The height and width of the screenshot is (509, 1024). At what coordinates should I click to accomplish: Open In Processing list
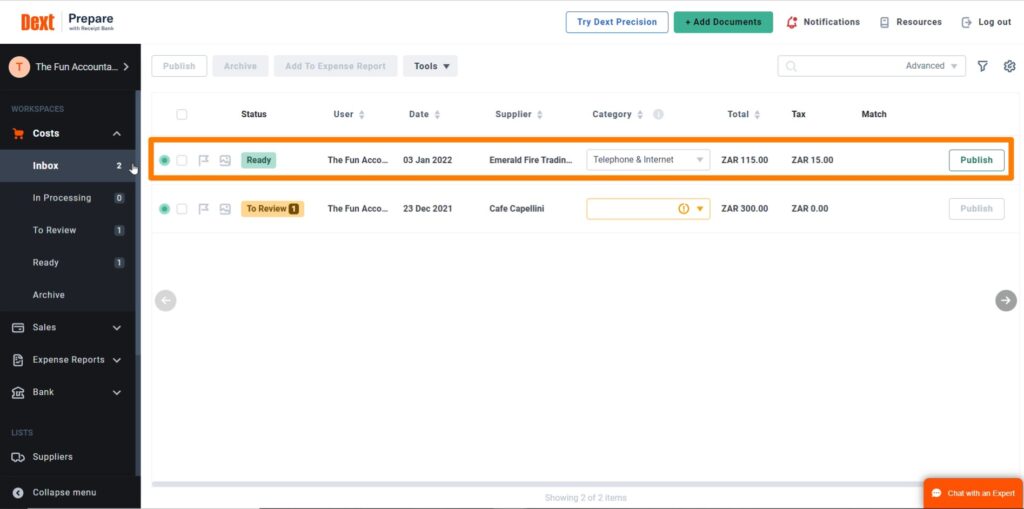tap(68, 198)
